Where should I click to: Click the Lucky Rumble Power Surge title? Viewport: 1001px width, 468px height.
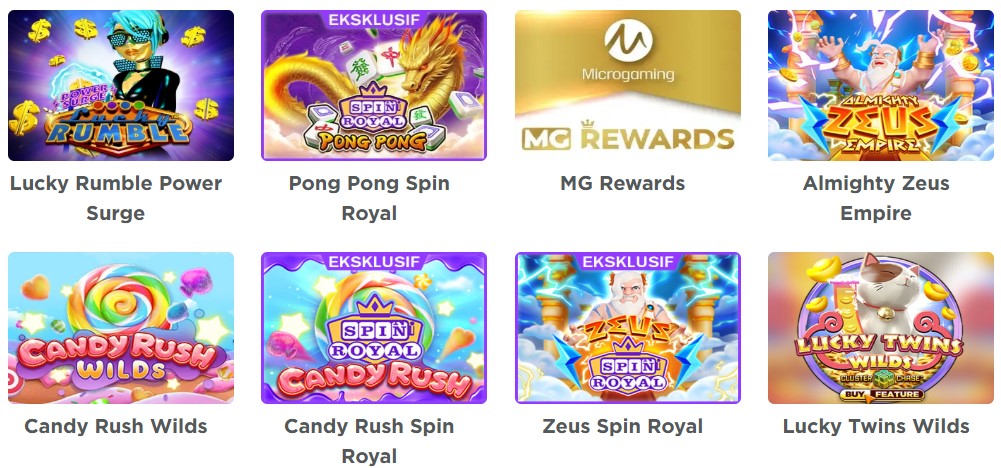pyautogui.click(x=116, y=198)
